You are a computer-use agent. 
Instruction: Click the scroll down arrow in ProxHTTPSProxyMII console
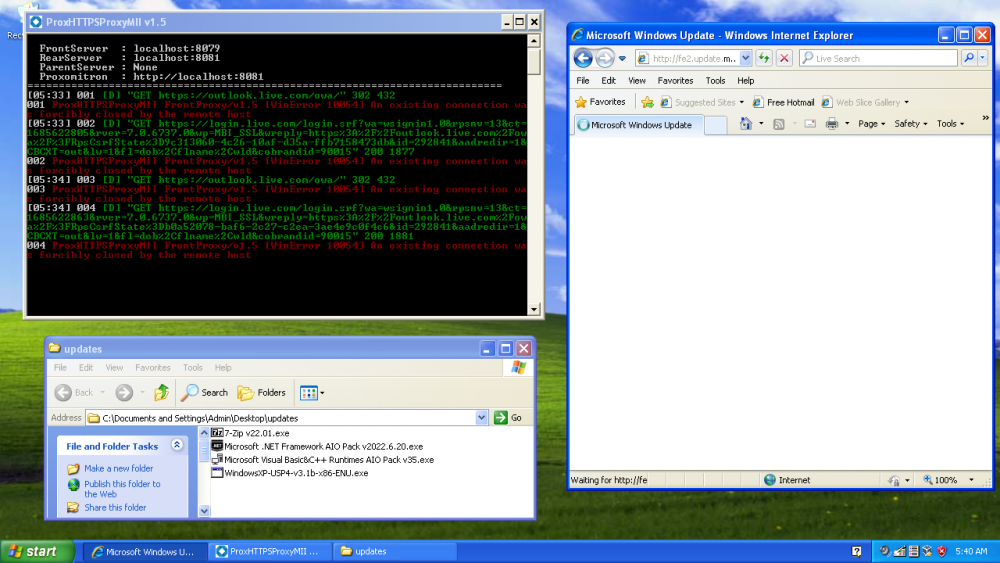tap(534, 309)
